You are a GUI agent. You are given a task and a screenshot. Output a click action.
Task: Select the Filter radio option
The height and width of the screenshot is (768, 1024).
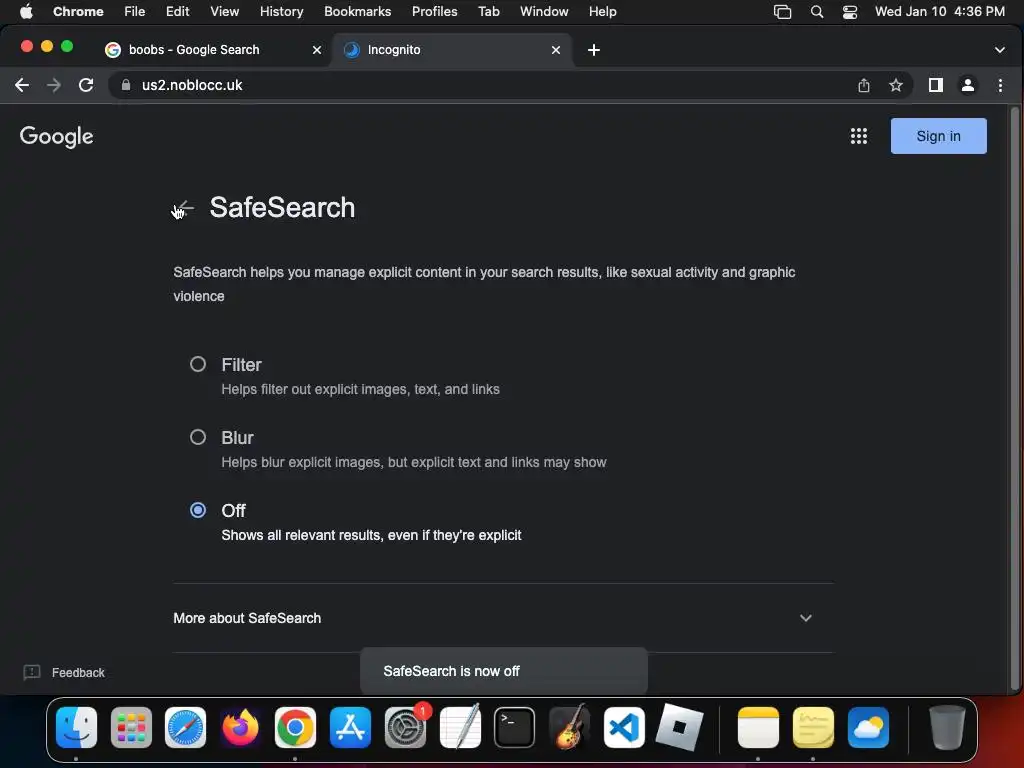[x=198, y=364]
